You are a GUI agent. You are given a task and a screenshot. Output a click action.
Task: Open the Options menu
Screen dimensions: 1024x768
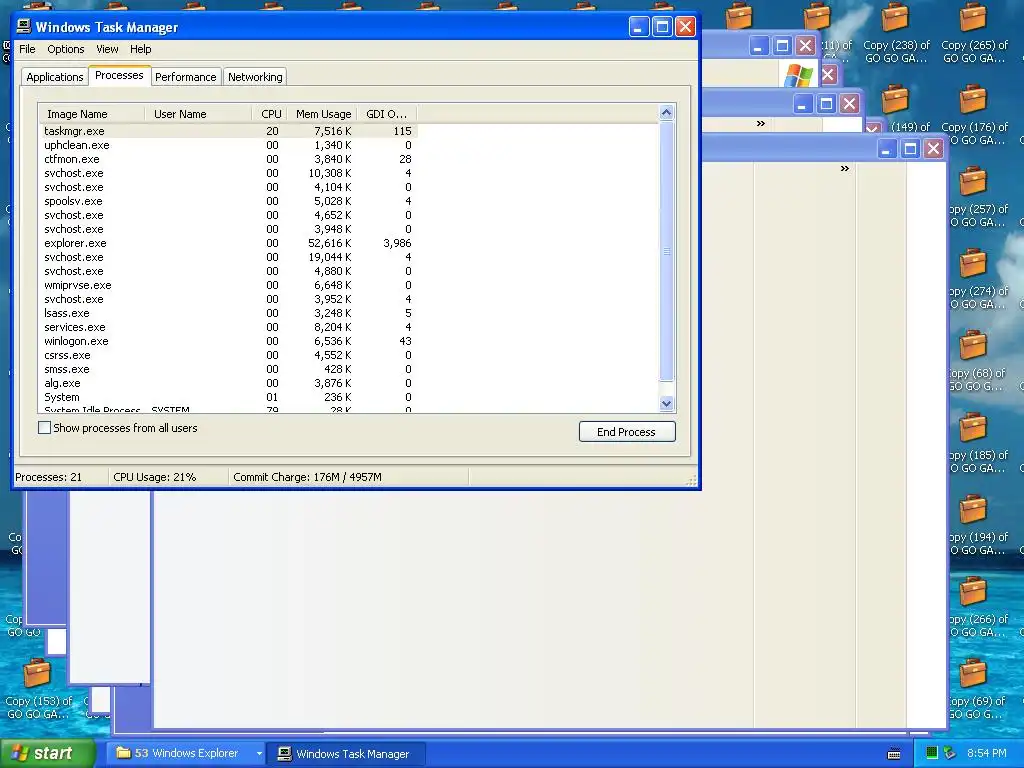pos(65,49)
